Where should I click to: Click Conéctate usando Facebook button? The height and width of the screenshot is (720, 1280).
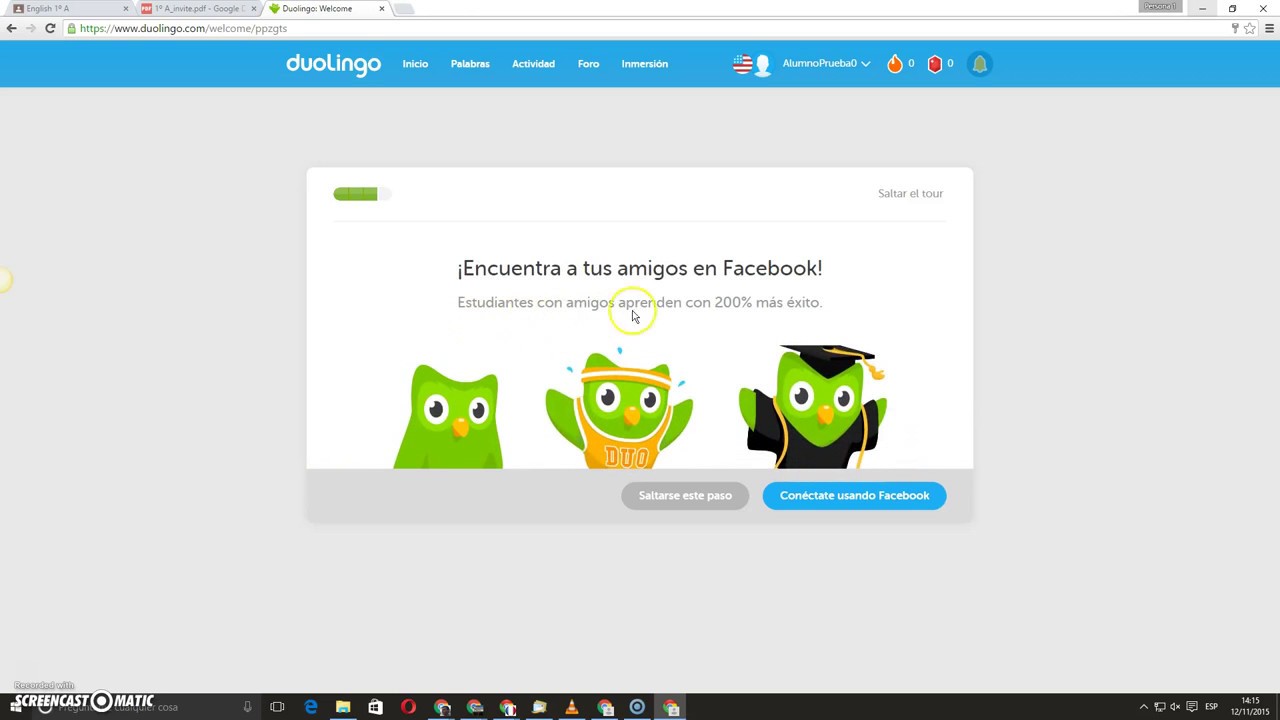(x=854, y=496)
